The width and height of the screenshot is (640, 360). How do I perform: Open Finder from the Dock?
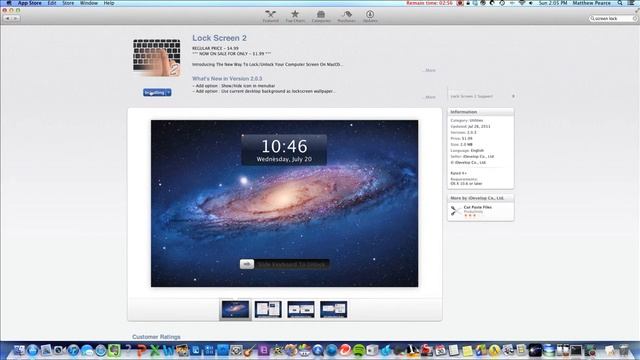coord(19,350)
